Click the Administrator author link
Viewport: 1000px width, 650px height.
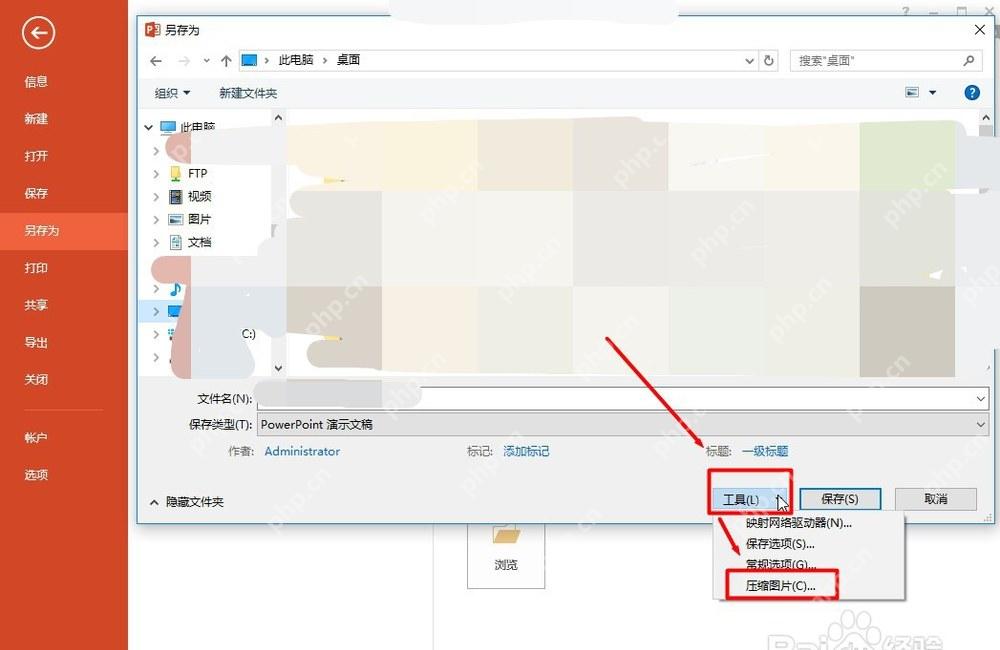point(302,452)
